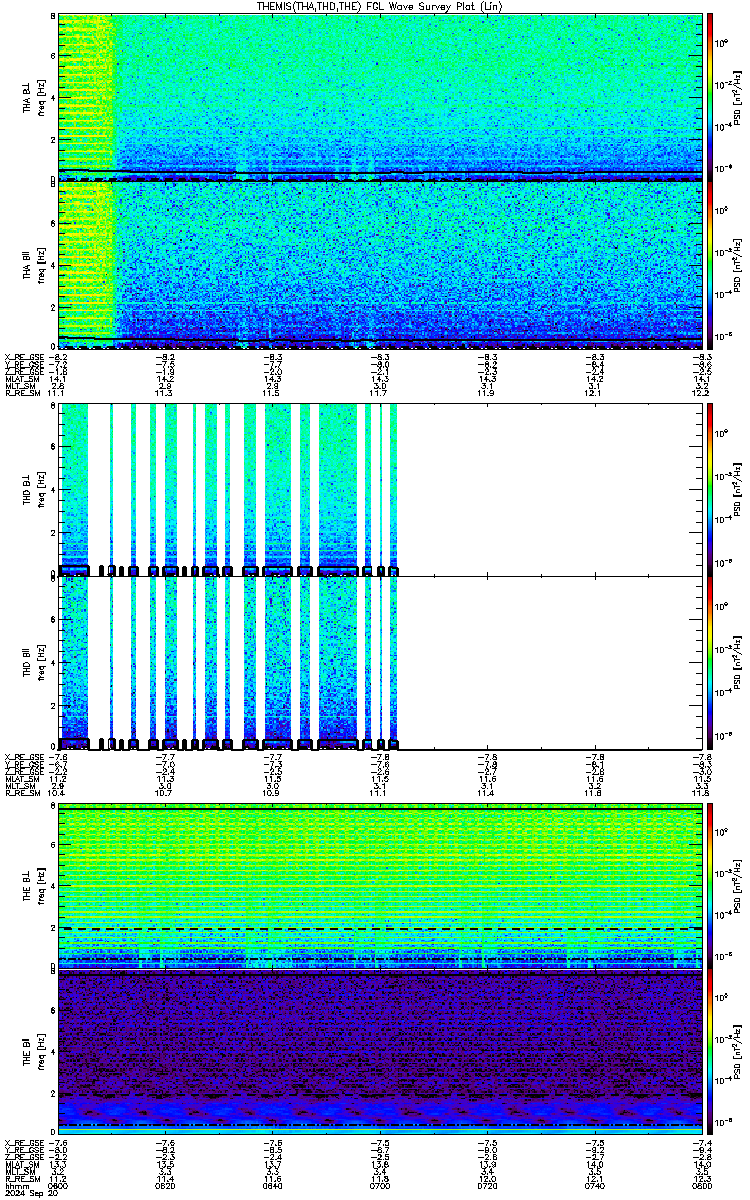Click the THEMIS FGL Wave Survey Plot title

pyautogui.click(x=379, y=6)
